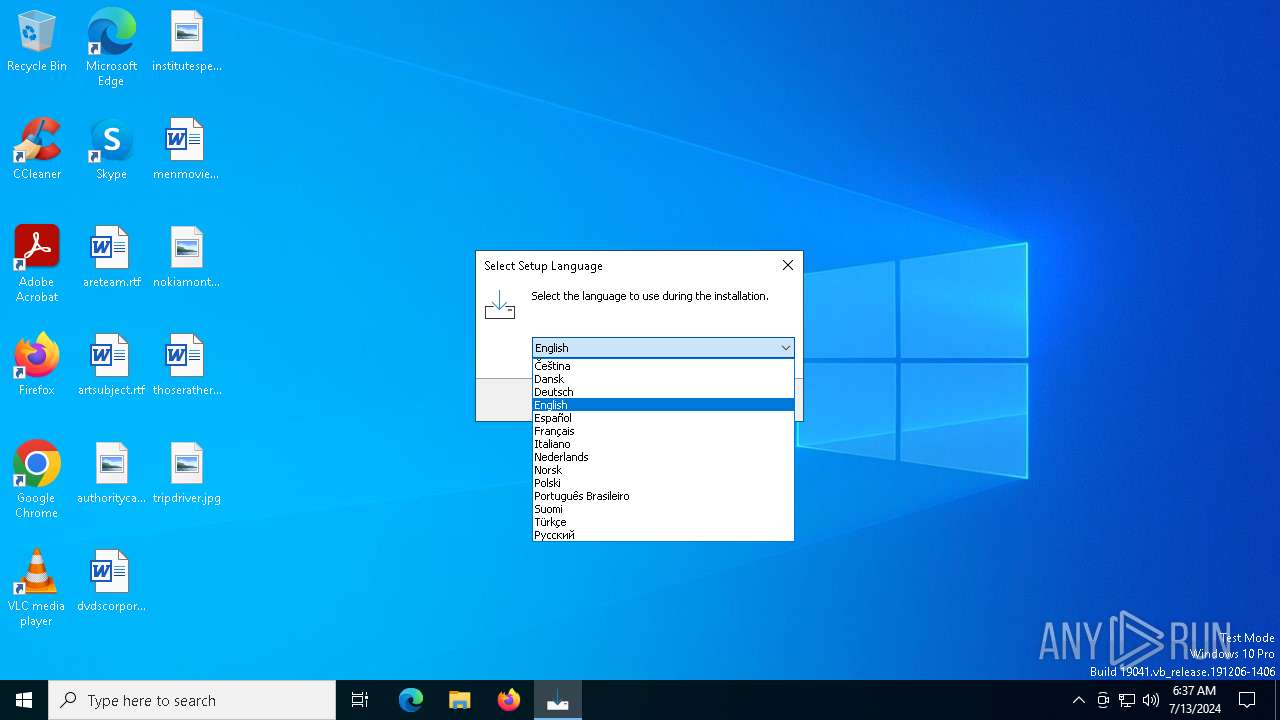
Task: Choose English in the dropdown list
Action: coord(663,405)
